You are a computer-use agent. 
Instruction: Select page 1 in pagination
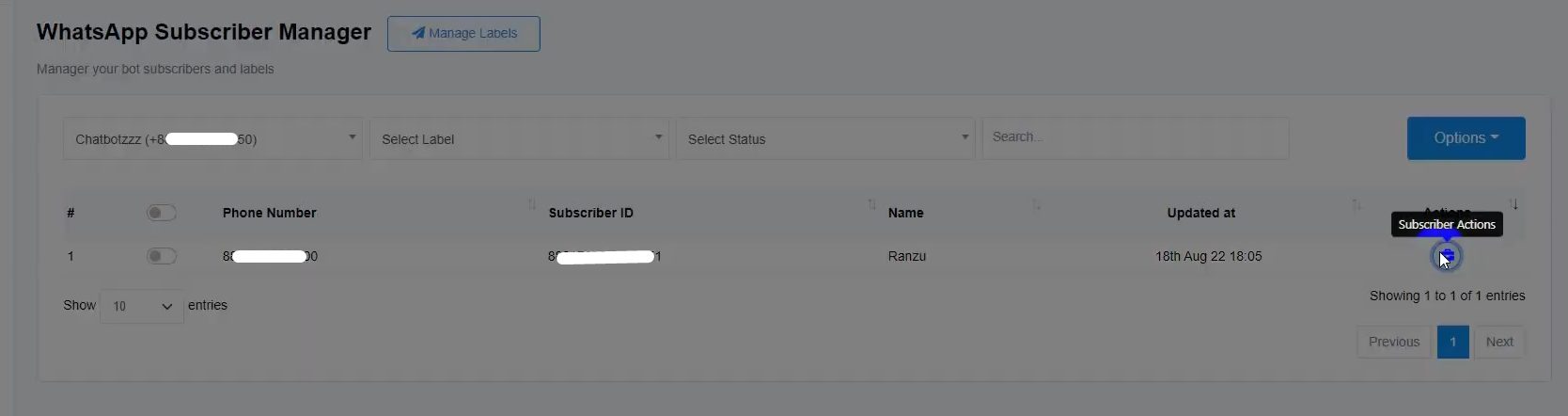1452,342
